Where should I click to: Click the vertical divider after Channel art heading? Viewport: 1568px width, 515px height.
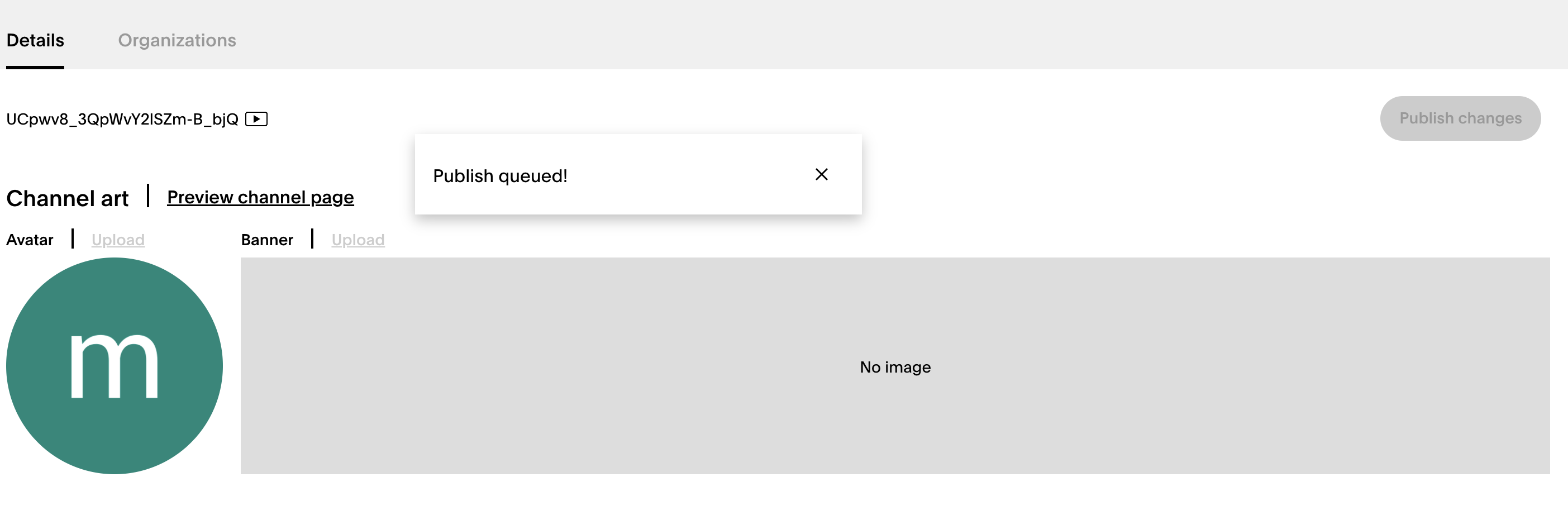coord(148,196)
